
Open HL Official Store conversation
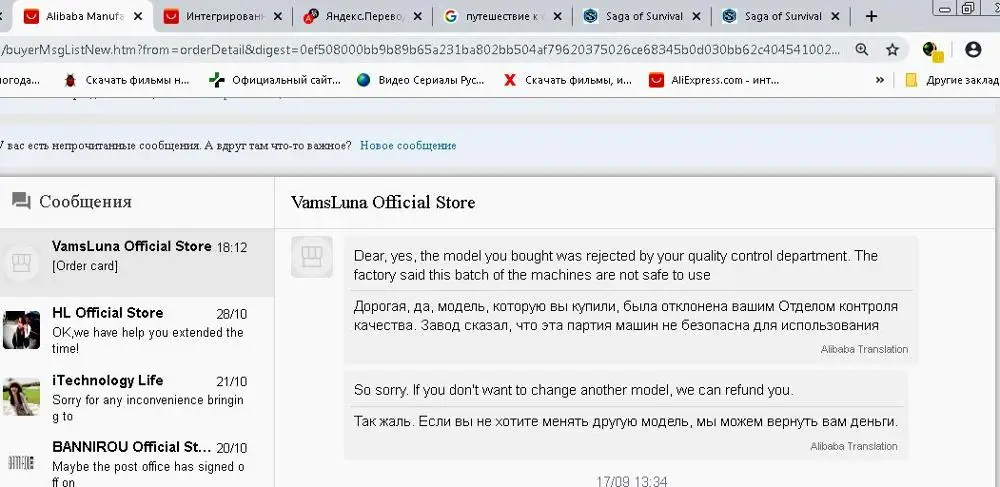click(x=136, y=330)
